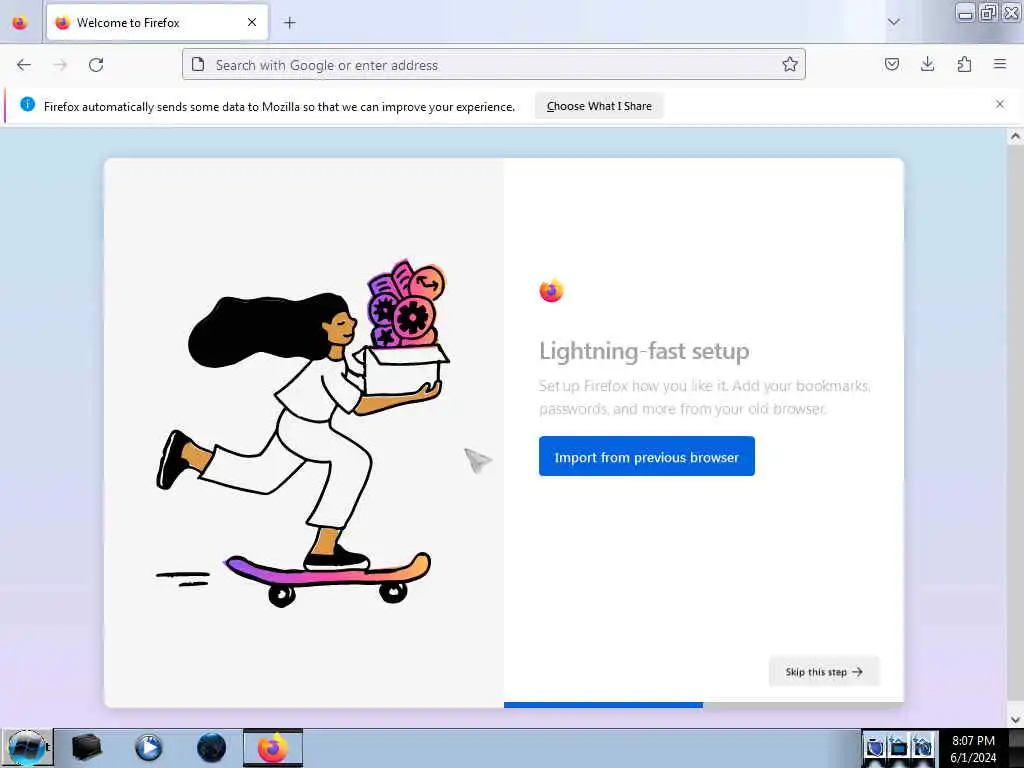Open a new tab with plus button
The width and height of the screenshot is (1024, 768).
[x=289, y=23]
